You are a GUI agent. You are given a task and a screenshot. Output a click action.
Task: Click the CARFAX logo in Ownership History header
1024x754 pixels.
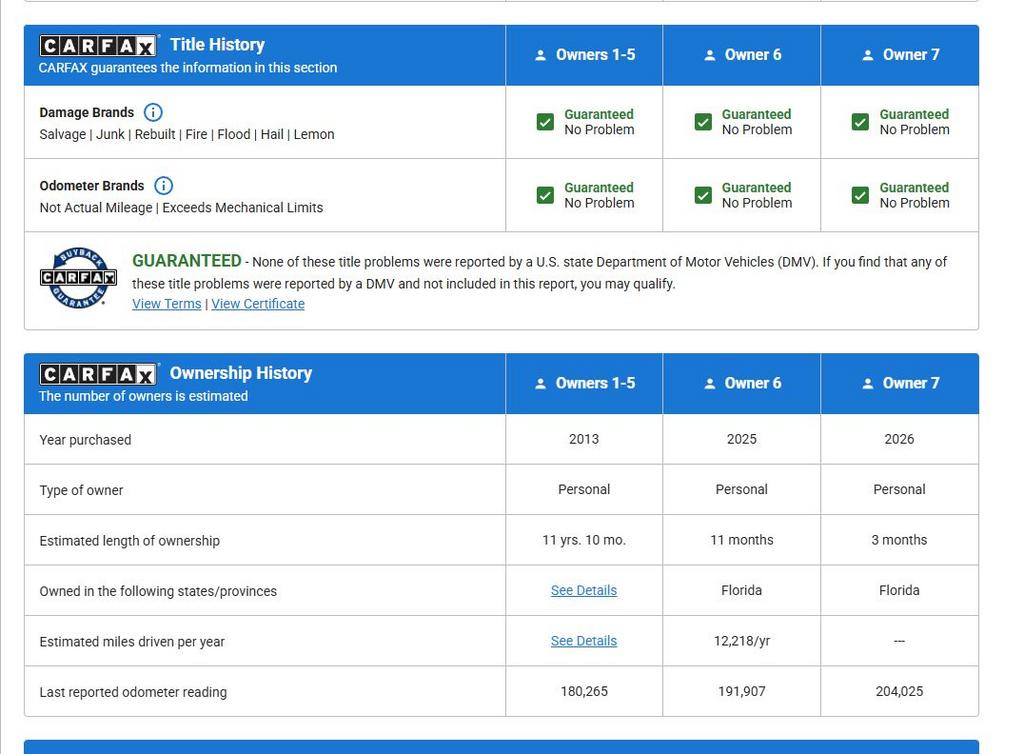coord(98,374)
